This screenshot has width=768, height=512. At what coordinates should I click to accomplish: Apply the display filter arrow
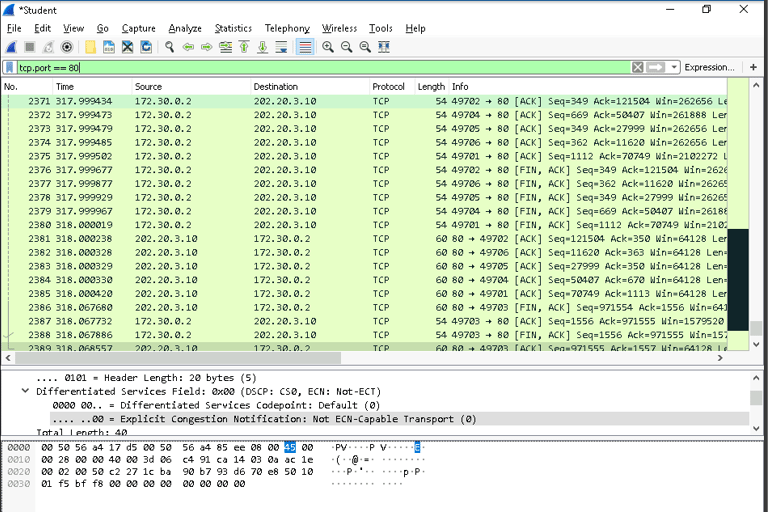[655, 67]
